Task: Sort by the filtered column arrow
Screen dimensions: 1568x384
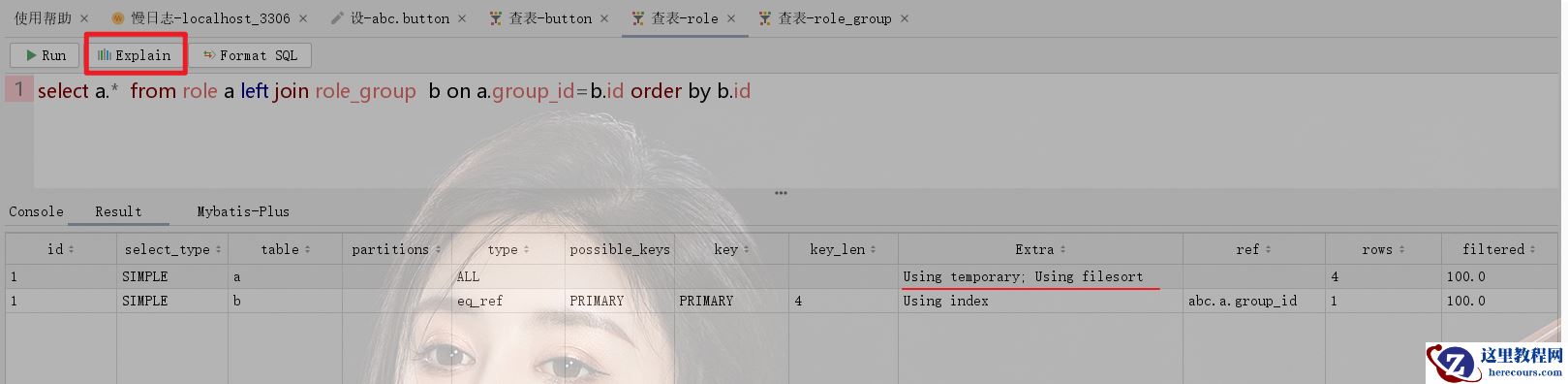Action: click(1532, 249)
